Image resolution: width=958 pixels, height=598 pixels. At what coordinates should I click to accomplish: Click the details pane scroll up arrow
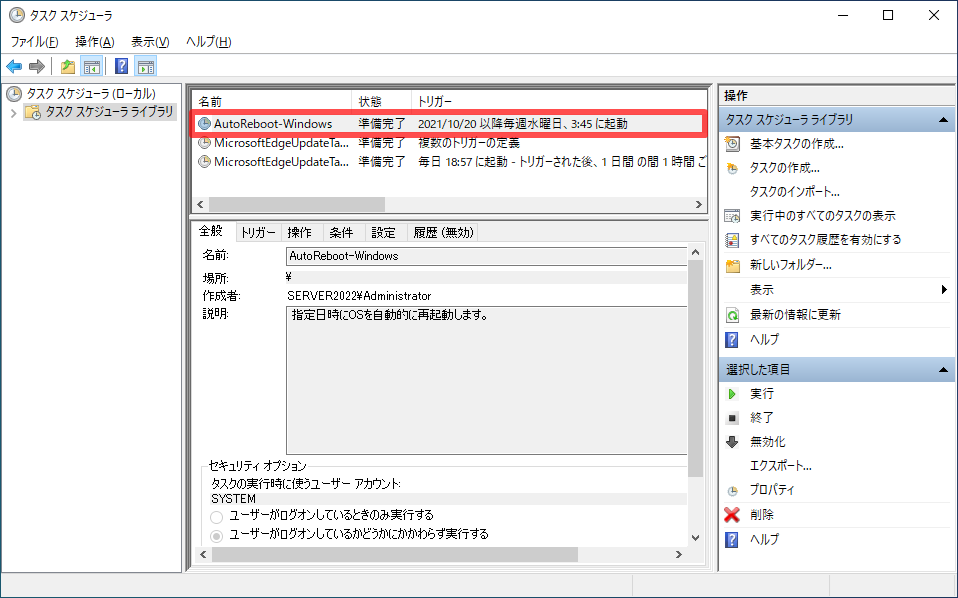(695, 252)
